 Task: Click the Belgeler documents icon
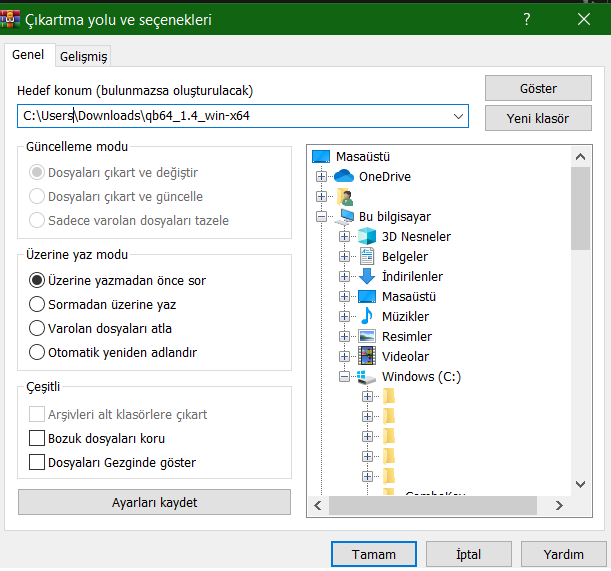(367, 257)
